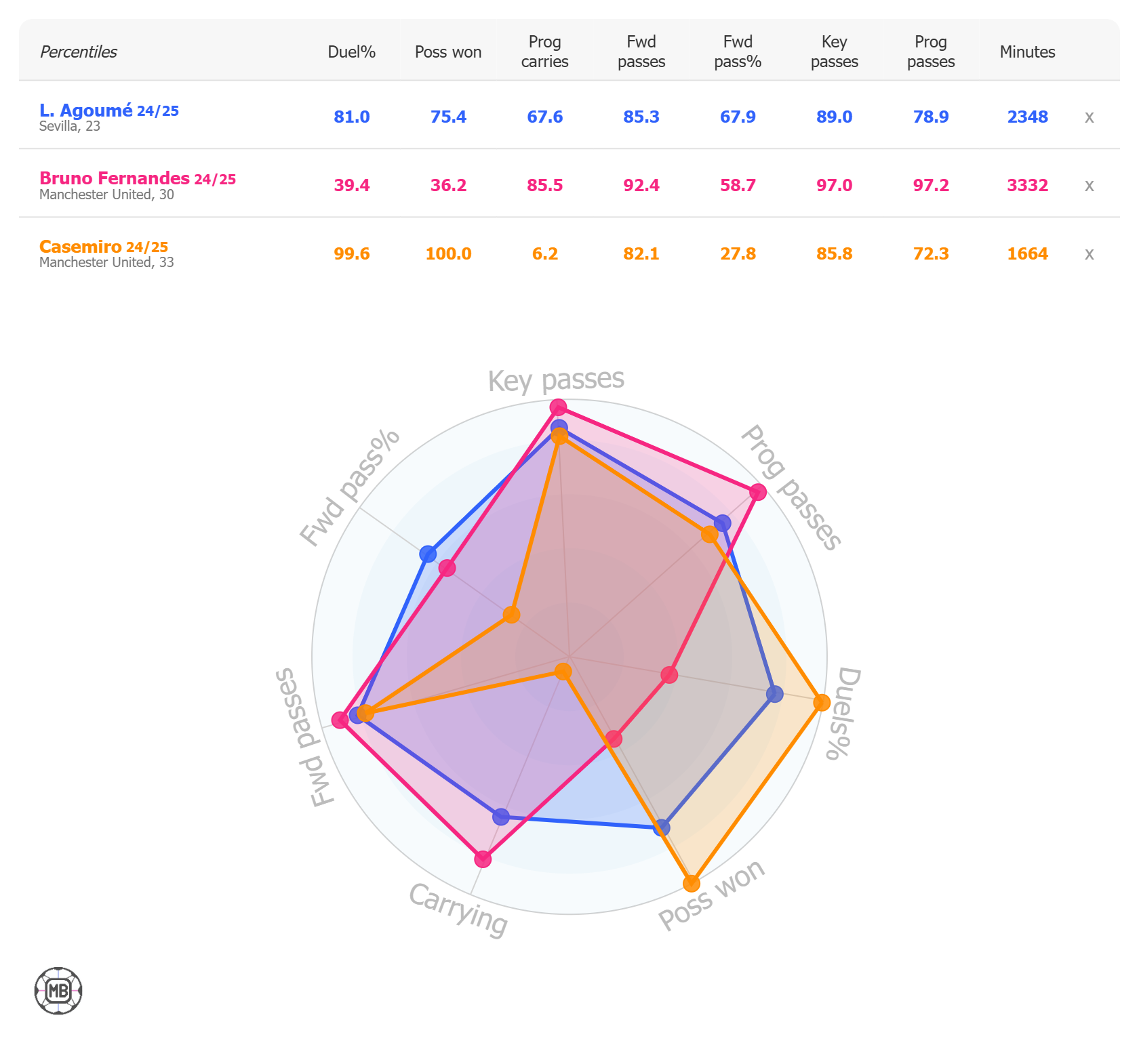Sort by the Duel% column header
Image resolution: width=1139 pixels, height=1064 pixels.
tap(351, 52)
